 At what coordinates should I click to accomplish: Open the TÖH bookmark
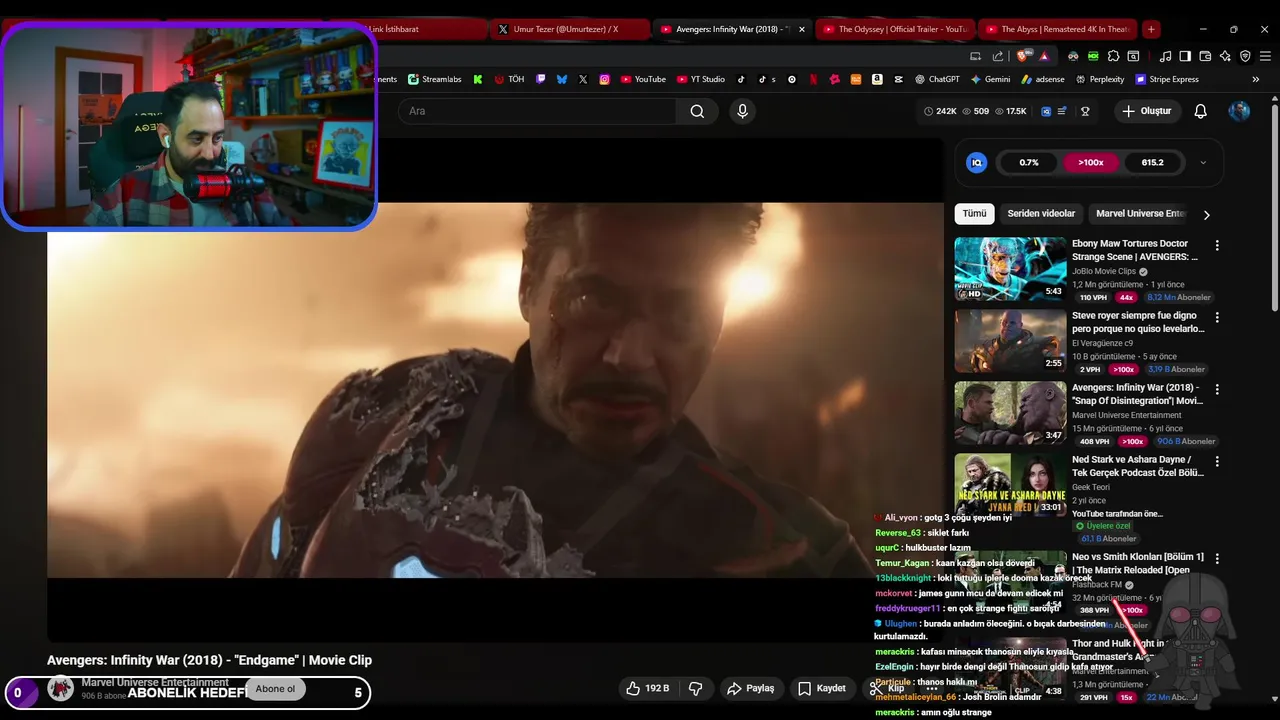click(x=509, y=79)
